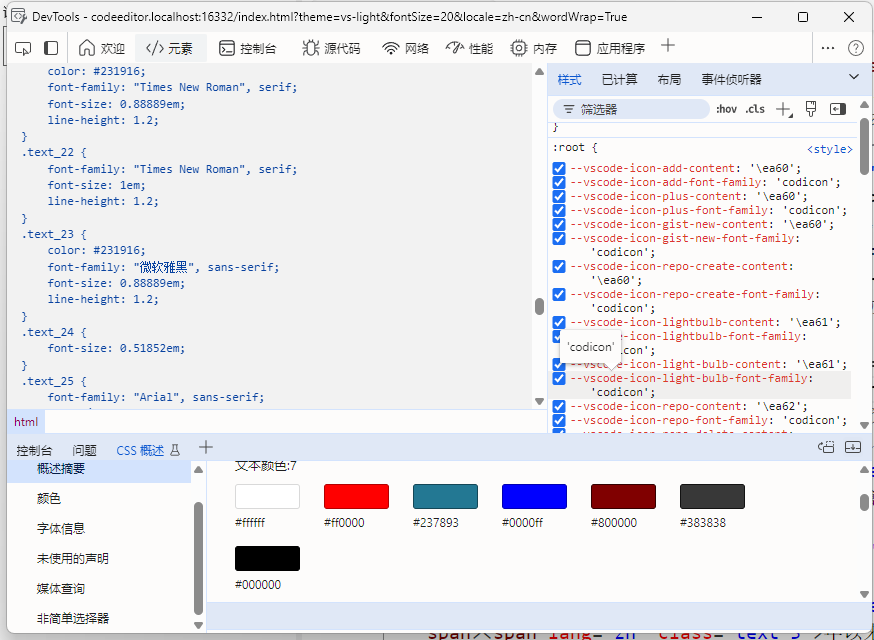
Task: Click the code panel vertical scrollbar thumb
Action: [539, 307]
